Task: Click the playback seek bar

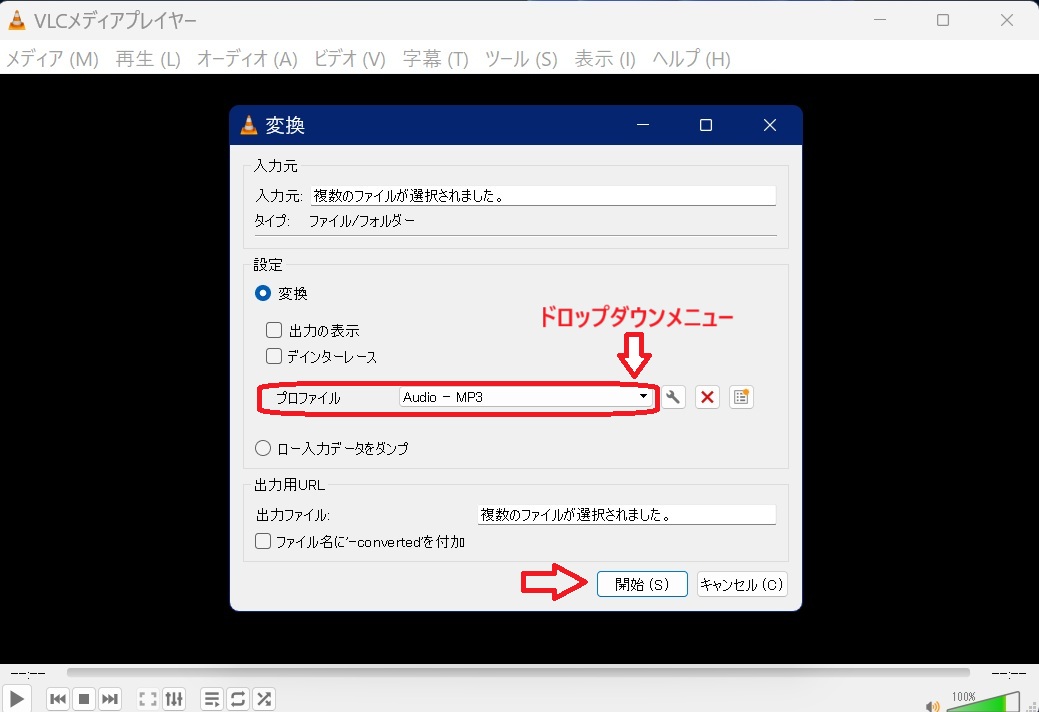Action: (518, 673)
